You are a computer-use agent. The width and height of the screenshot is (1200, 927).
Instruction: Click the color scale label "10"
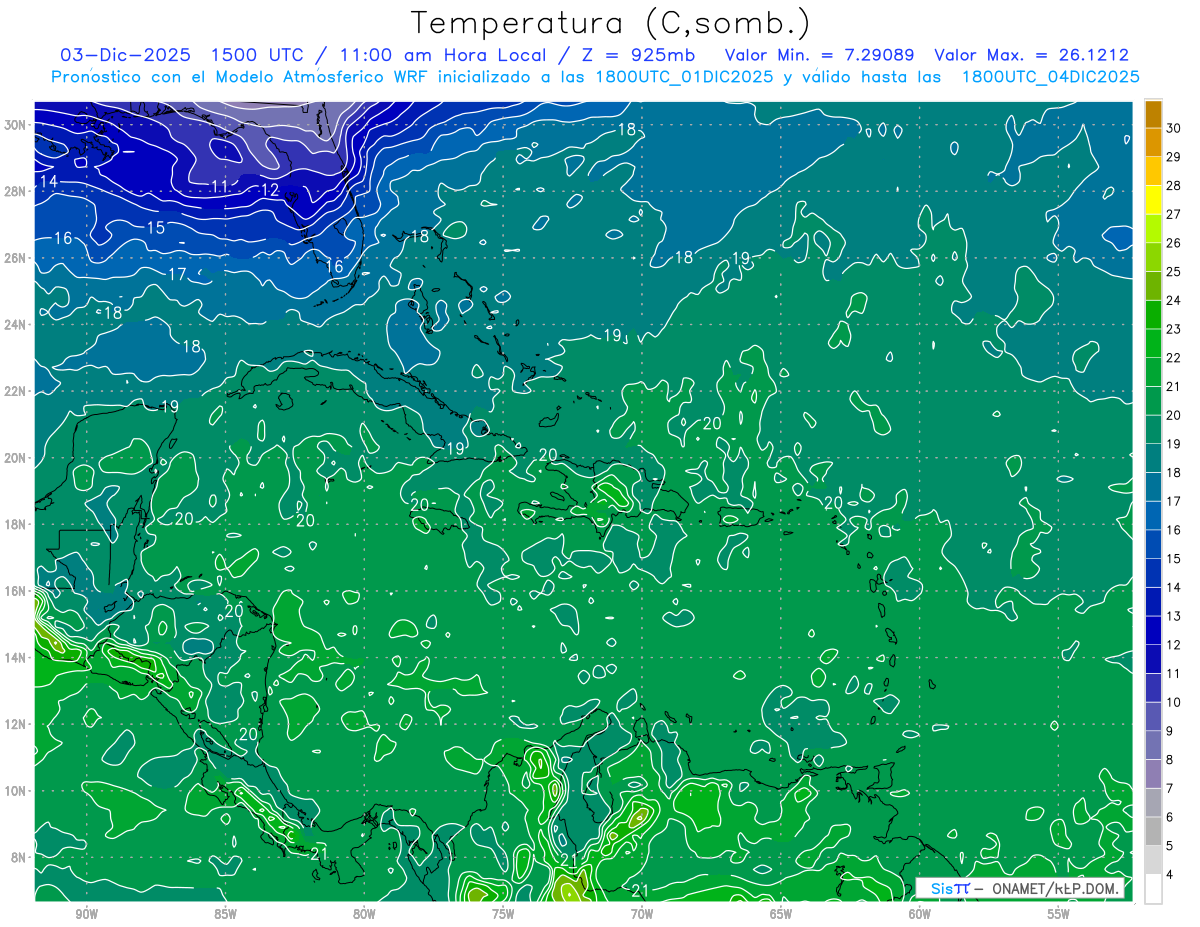coord(1174,702)
